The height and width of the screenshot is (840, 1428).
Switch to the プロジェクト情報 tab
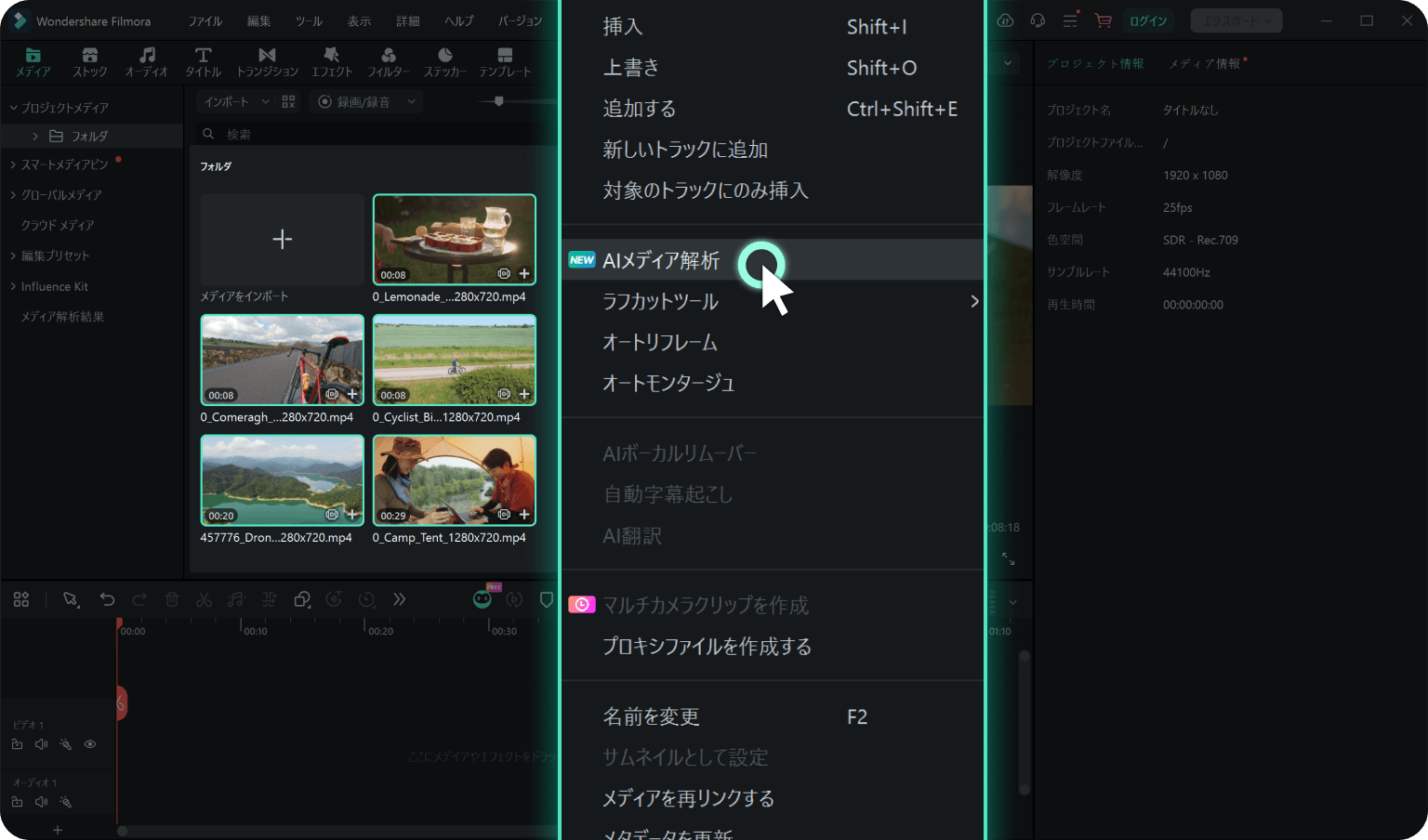click(1095, 63)
